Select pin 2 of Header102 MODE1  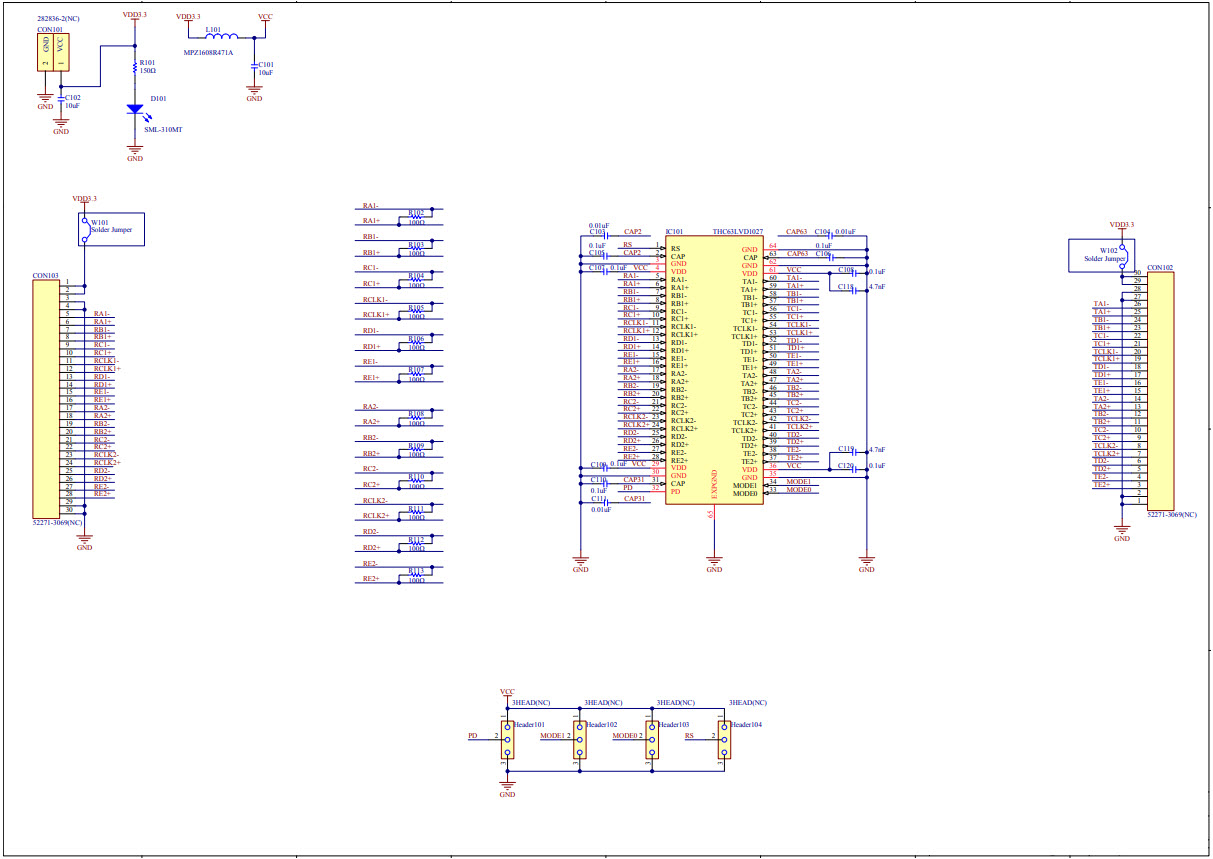point(580,740)
